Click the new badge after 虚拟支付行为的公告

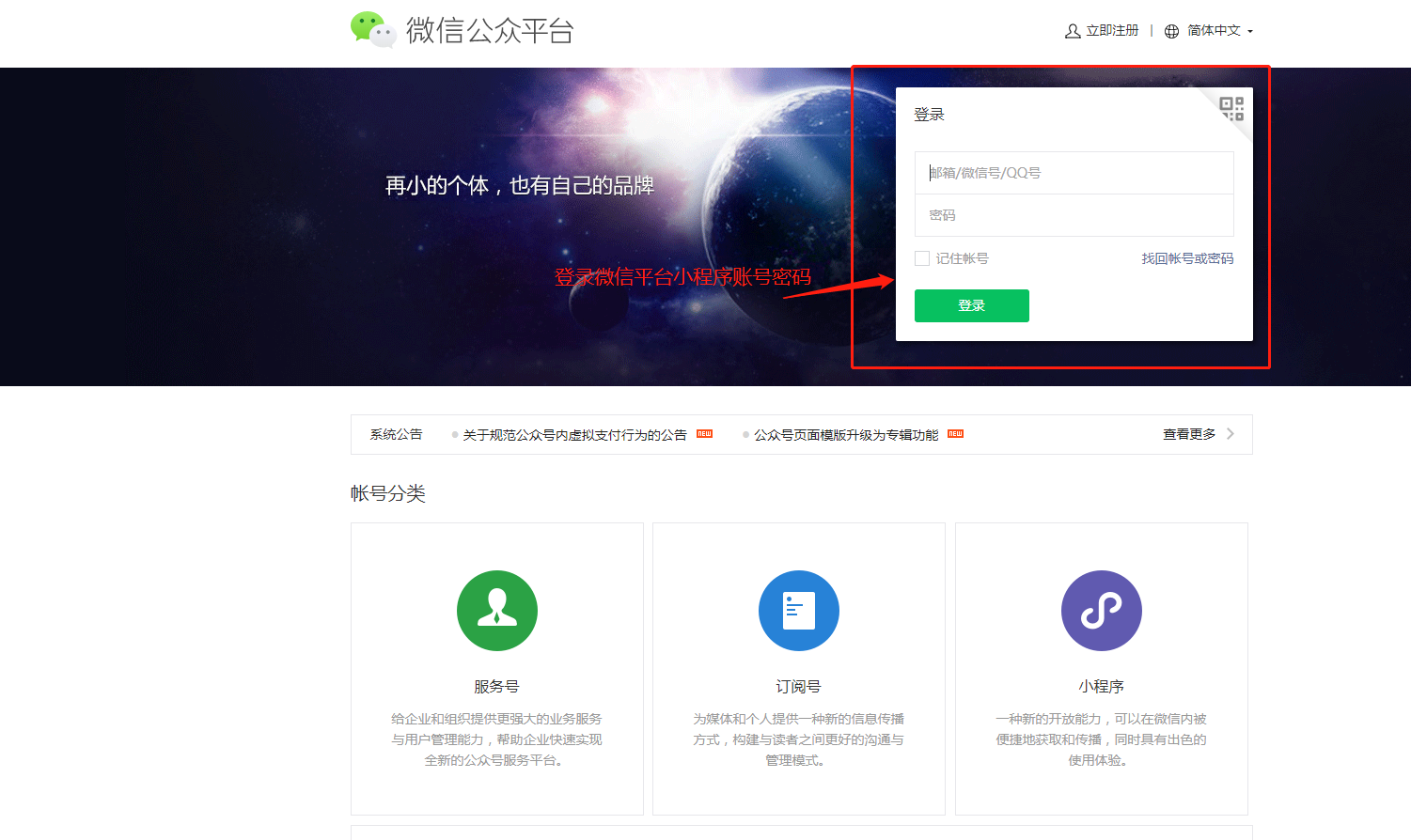[x=704, y=434]
